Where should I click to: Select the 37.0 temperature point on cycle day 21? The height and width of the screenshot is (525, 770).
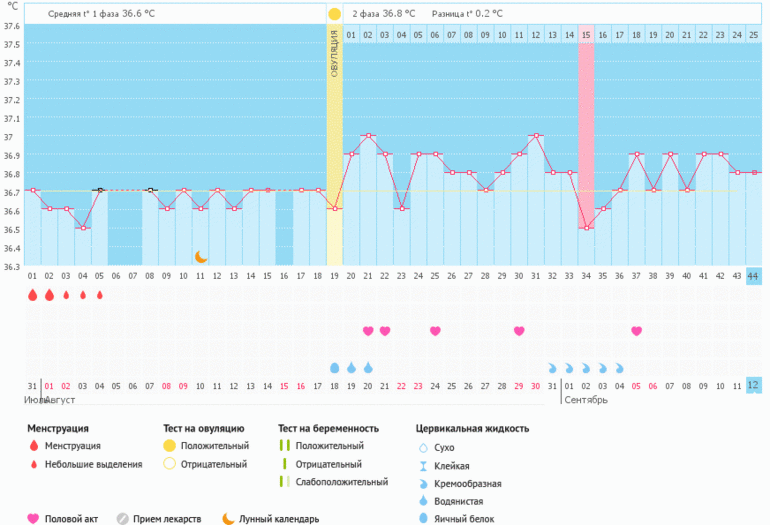[368, 136]
